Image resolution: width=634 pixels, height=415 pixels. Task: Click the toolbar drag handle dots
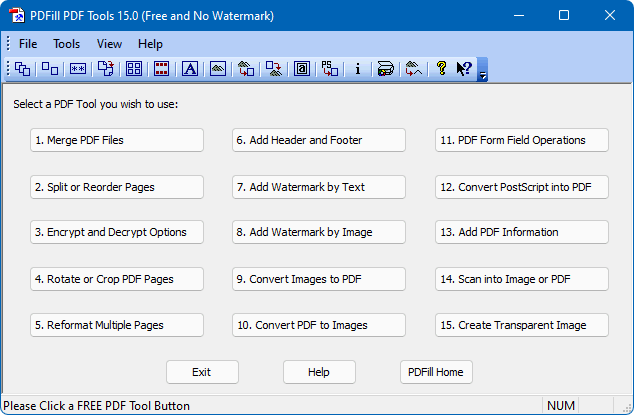tap(7, 69)
